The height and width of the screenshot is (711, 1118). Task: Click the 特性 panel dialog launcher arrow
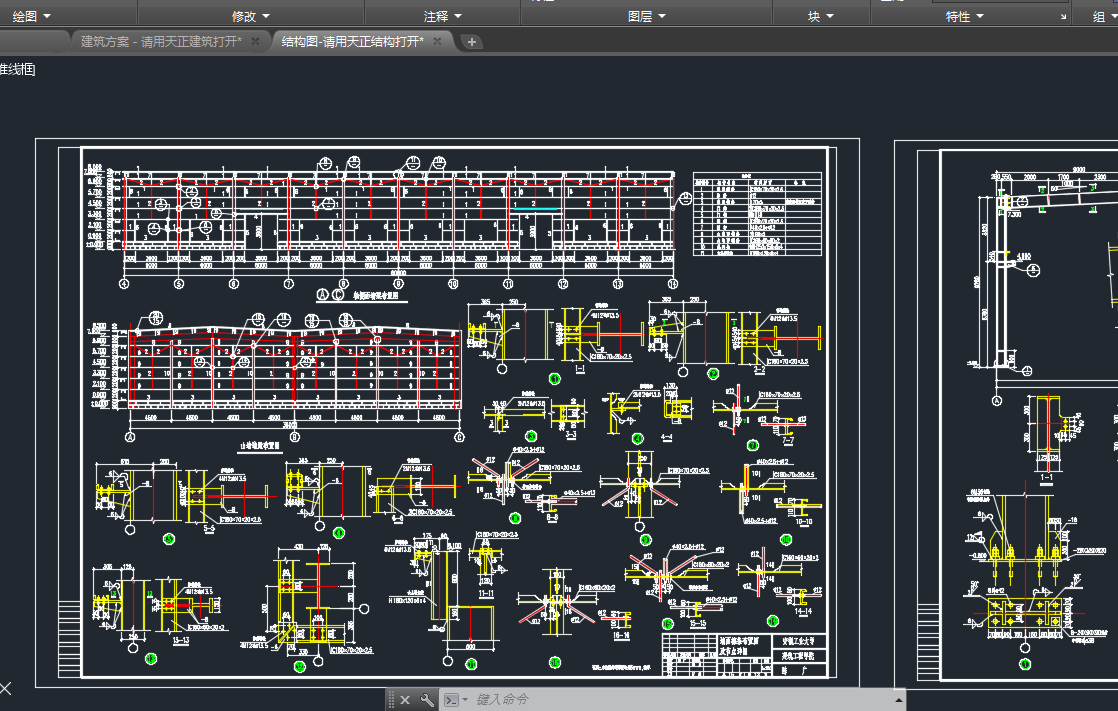(x=1063, y=17)
